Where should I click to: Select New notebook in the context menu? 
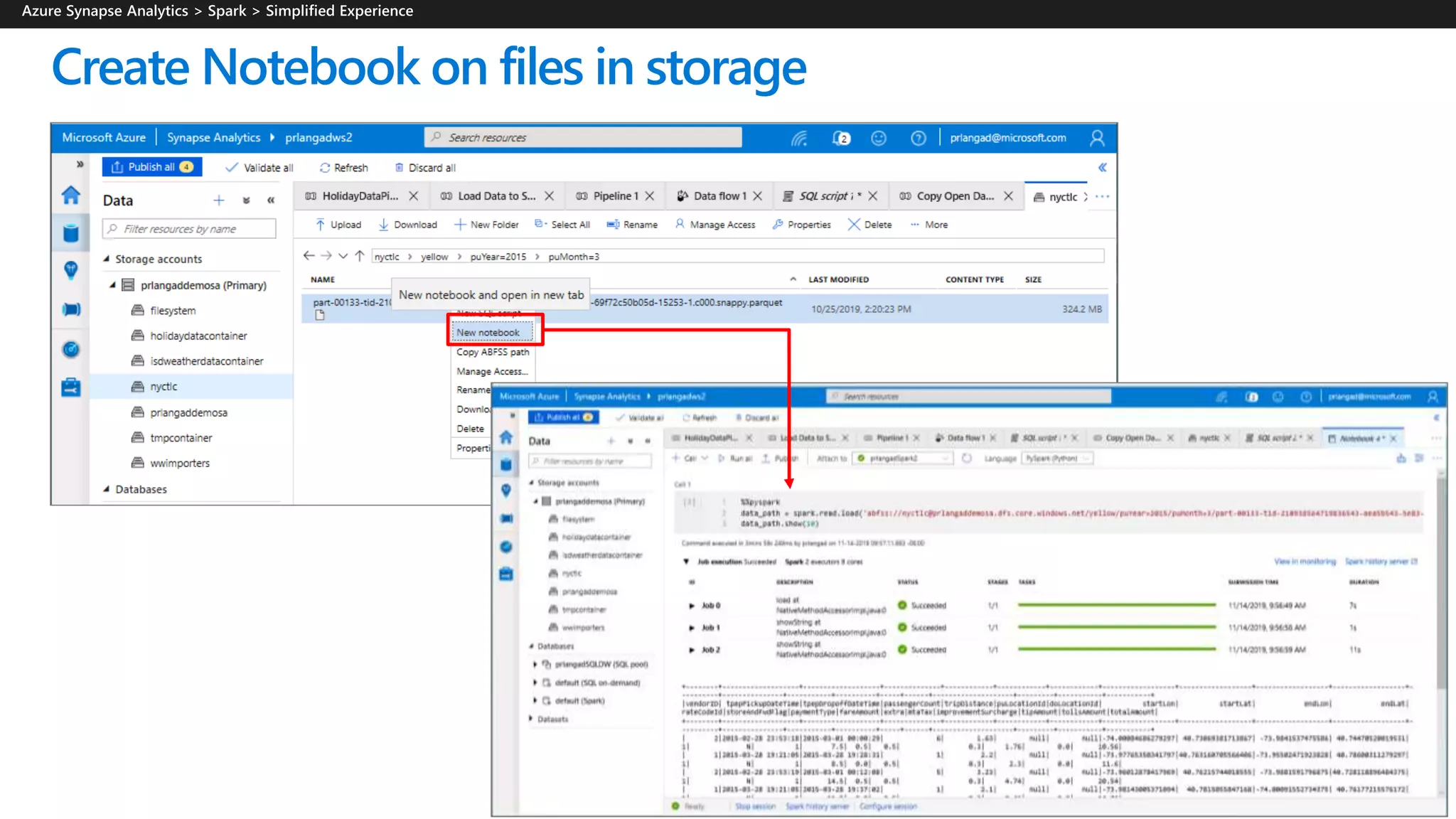pos(488,332)
